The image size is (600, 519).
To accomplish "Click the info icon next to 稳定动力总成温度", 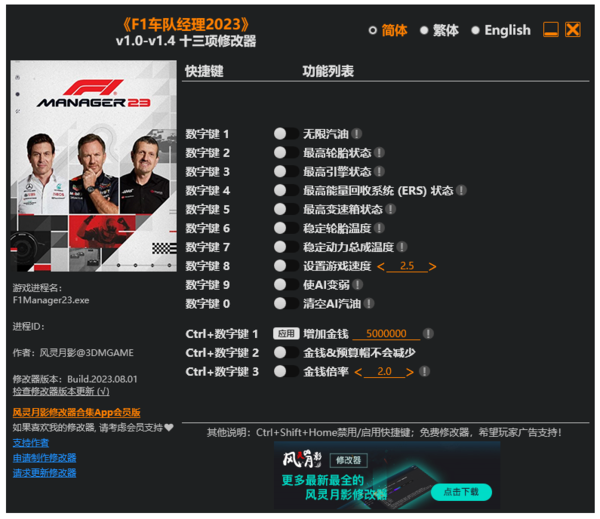I will coord(402,247).
